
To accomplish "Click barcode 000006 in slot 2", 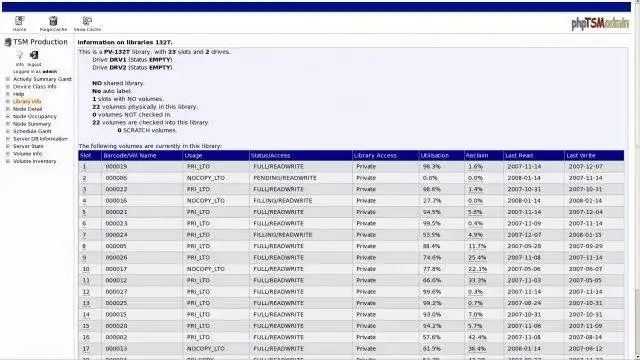I will [x=116, y=178].
